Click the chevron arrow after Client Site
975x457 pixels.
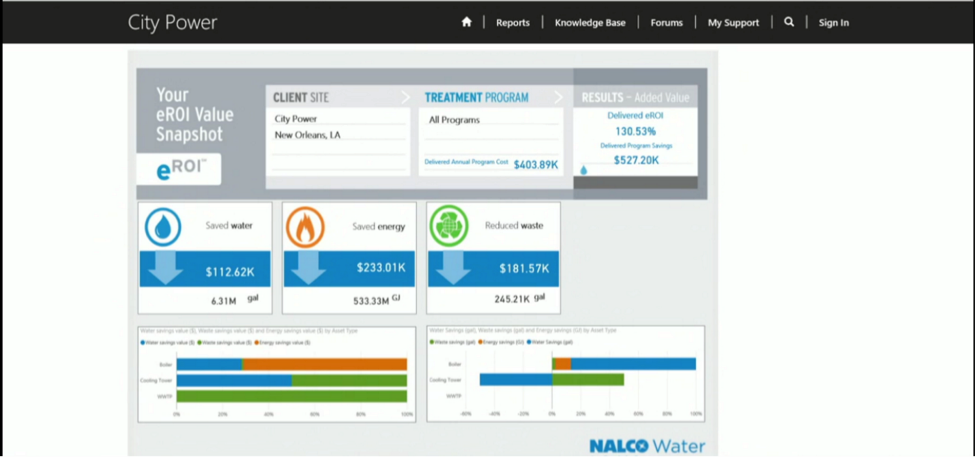click(405, 97)
